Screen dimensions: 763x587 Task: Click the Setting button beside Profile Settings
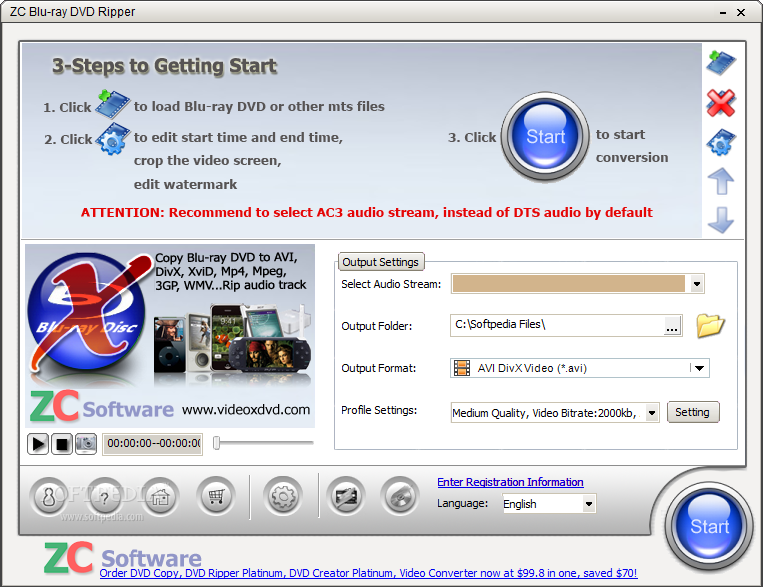coord(692,412)
